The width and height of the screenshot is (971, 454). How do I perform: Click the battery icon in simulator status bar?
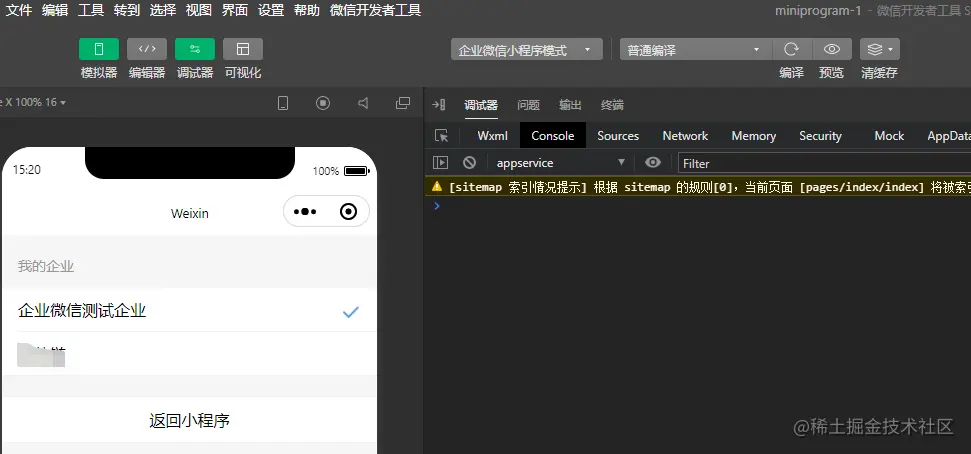click(357, 170)
